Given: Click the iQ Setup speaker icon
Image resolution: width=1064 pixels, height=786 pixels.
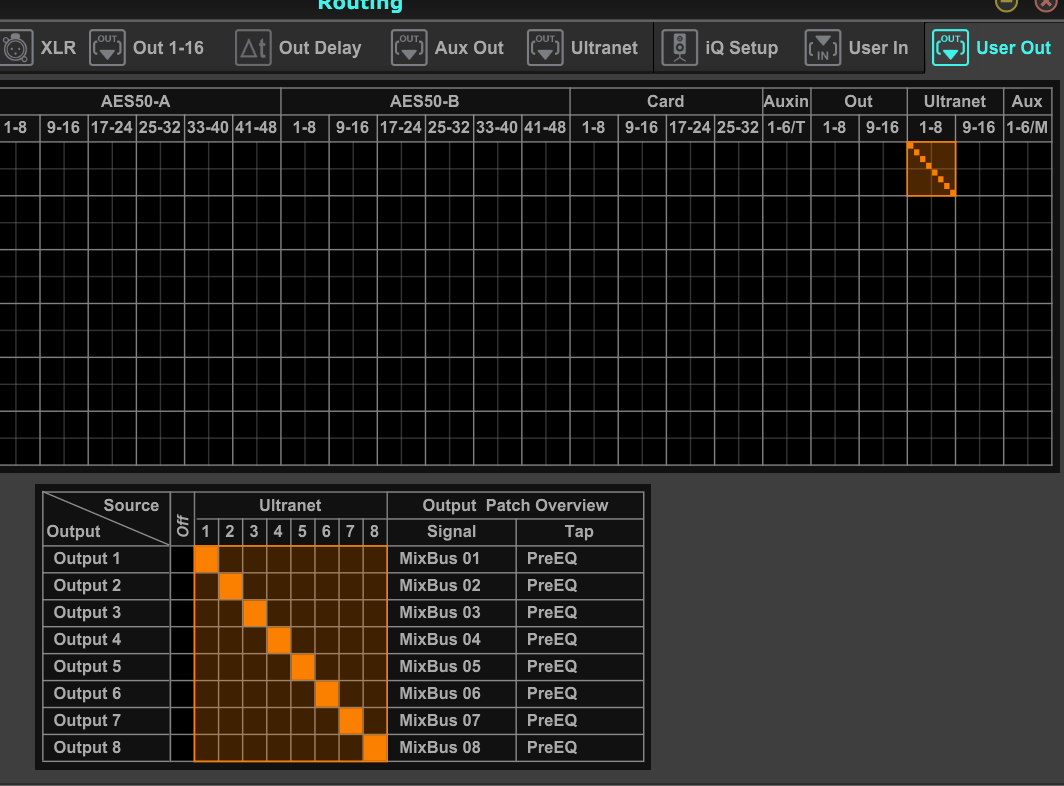Looking at the screenshot, I should 679,48.
